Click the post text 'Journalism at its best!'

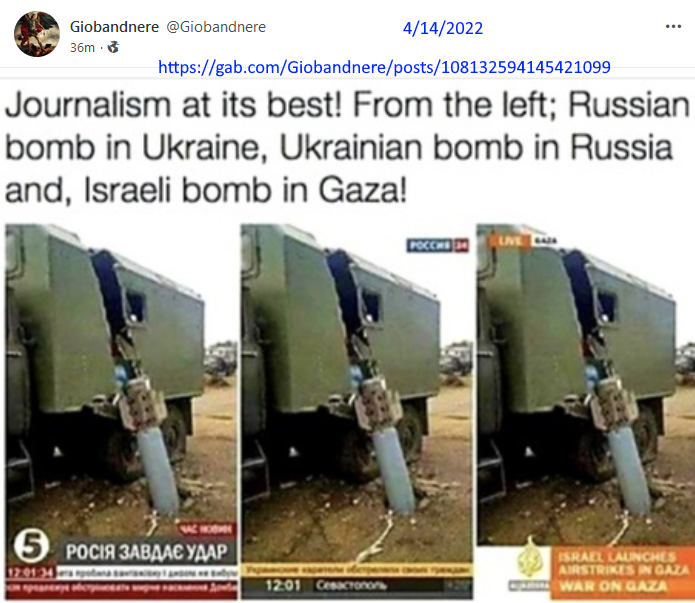[x=174, y=105]
